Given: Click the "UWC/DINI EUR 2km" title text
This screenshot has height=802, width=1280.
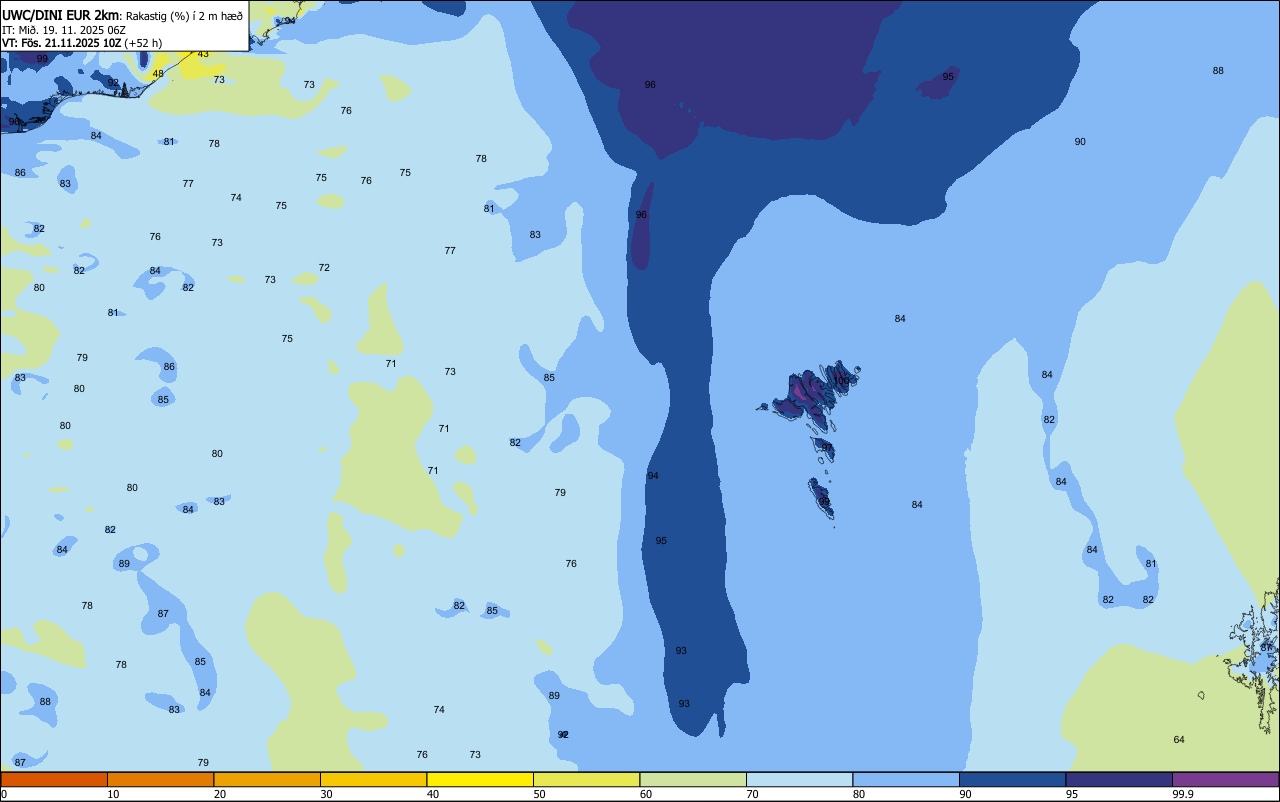Looking at the screenshot, I should coord(61,15).
